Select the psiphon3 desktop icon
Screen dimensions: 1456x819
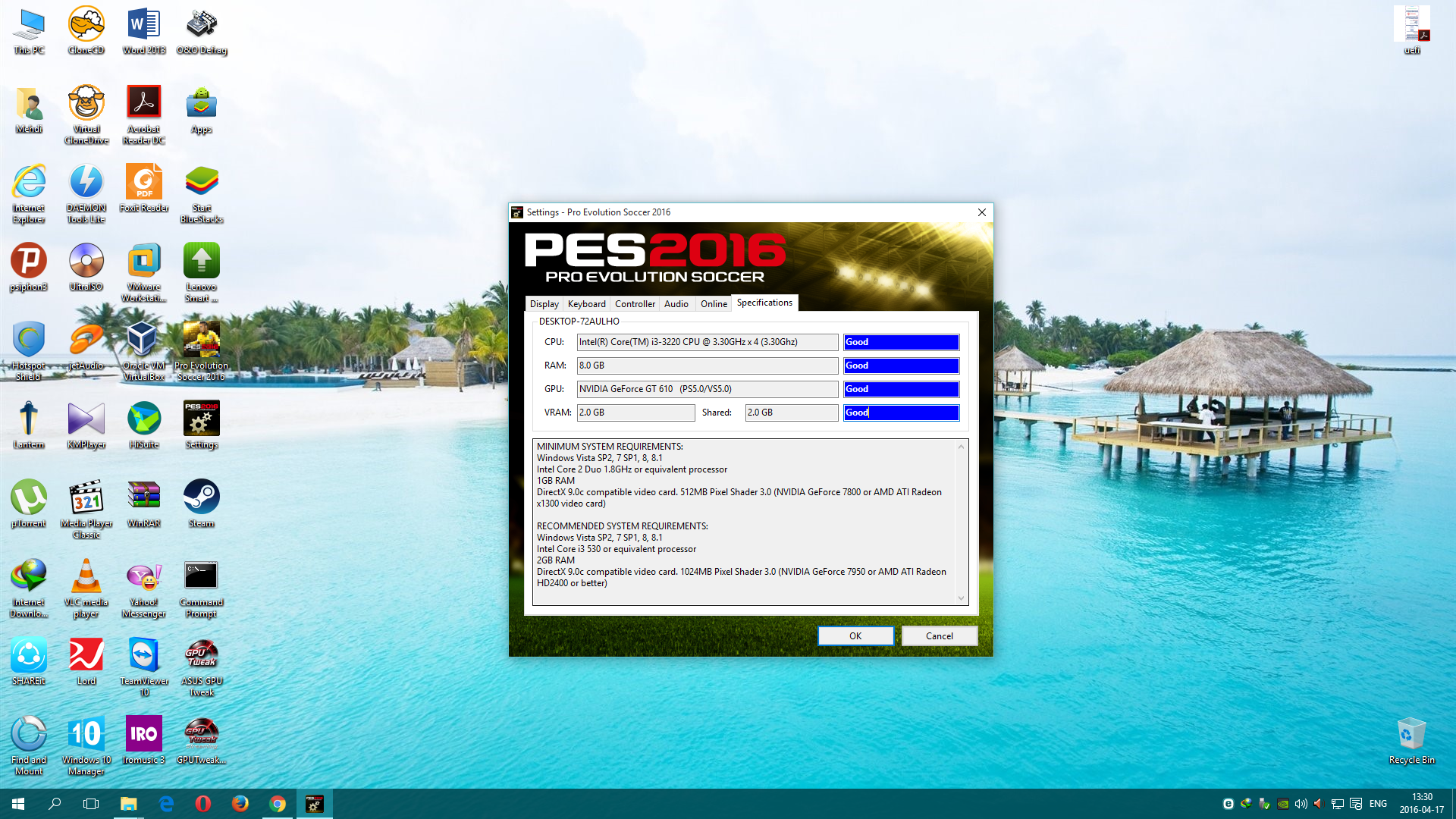[x=29, y=267]
